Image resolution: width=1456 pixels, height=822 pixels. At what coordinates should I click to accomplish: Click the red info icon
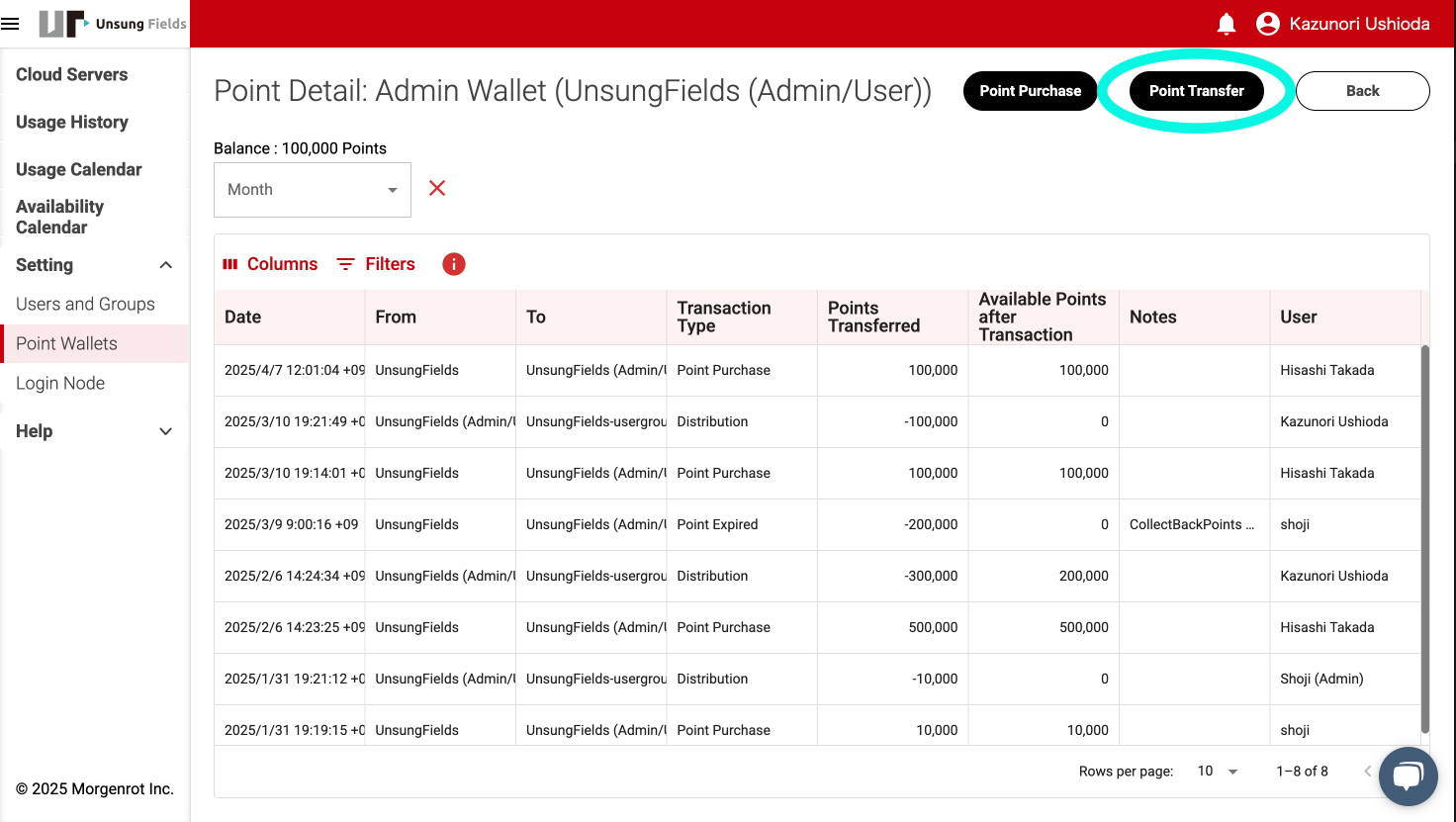click(454, 264)
